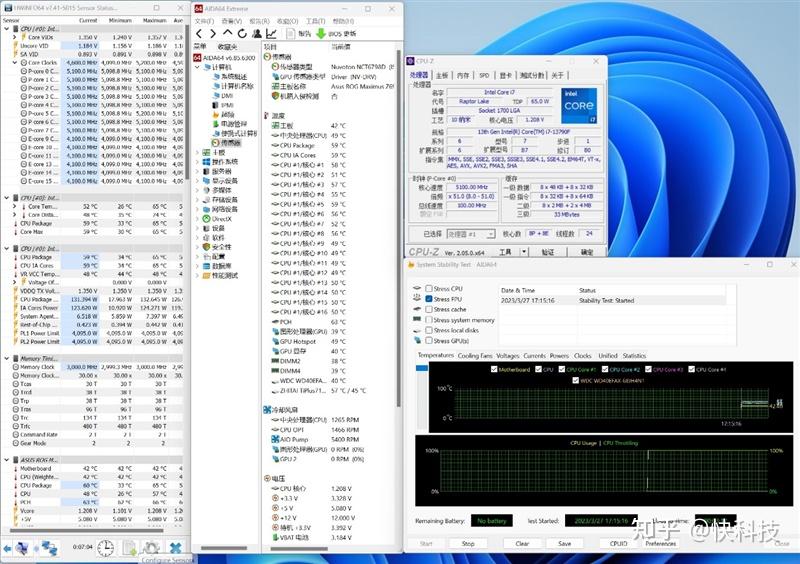
Task: Switch to SPD tab in CPU-Z
Action: coord(484,75)
